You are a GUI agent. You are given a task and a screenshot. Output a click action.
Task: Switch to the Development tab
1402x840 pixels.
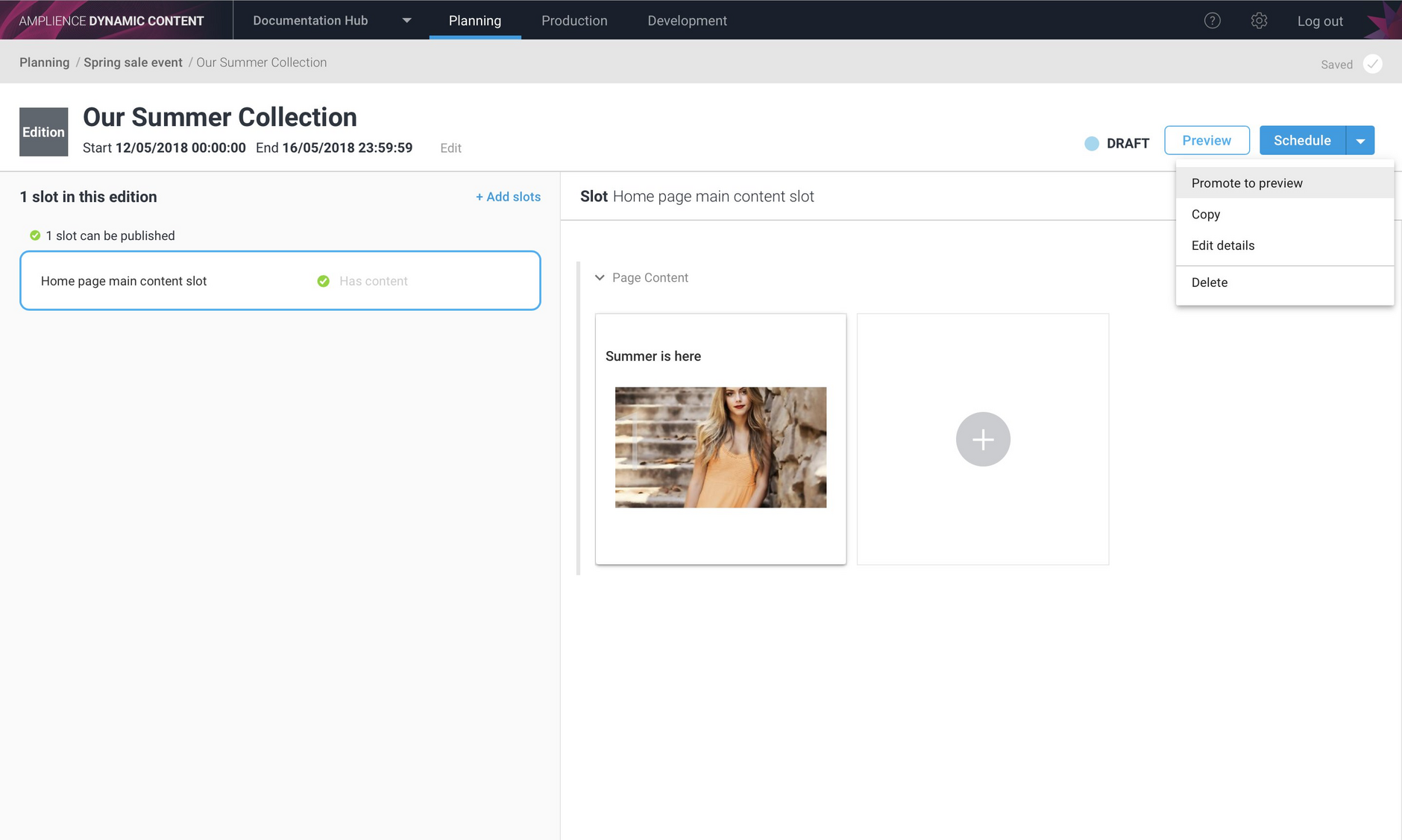click(687, 21)
